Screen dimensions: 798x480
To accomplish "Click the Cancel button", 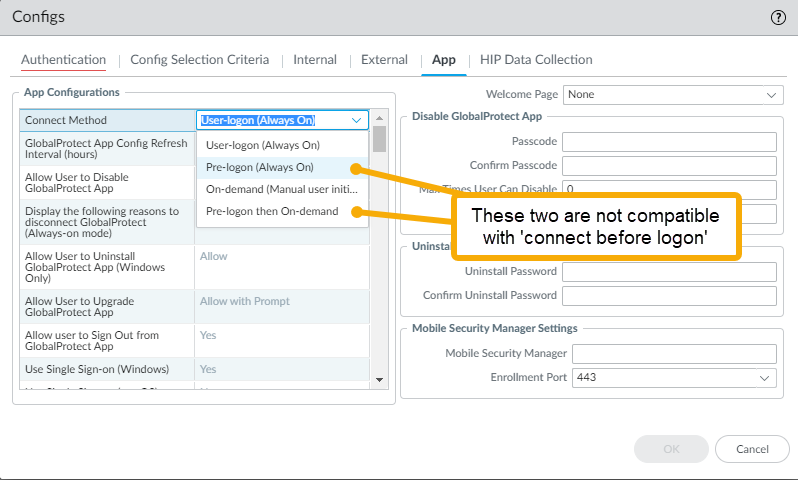I will (x=752, y=449).
